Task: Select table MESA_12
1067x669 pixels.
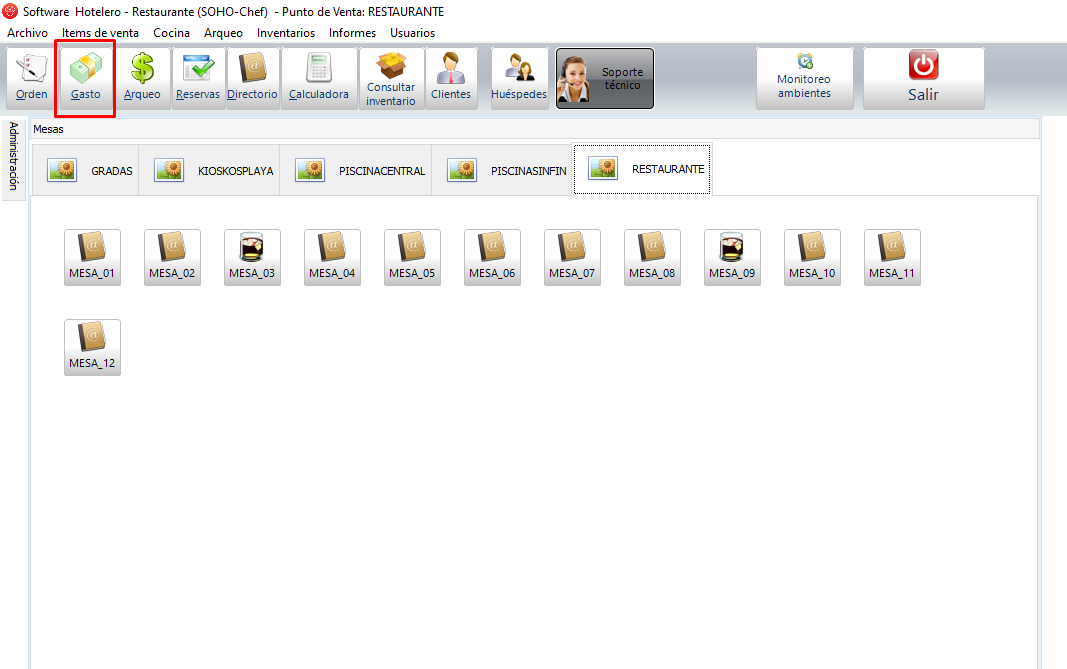Action: pos(92,347)
